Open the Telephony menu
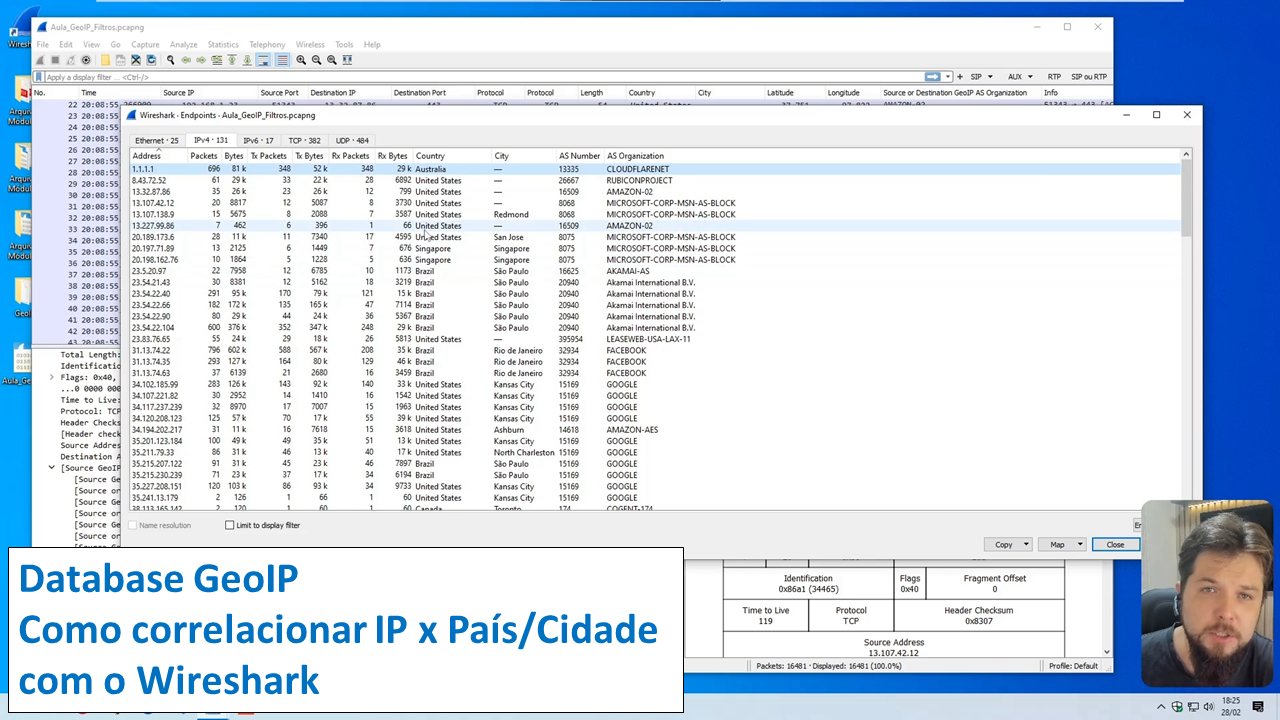1280x720 pixels. coord(267,45)
